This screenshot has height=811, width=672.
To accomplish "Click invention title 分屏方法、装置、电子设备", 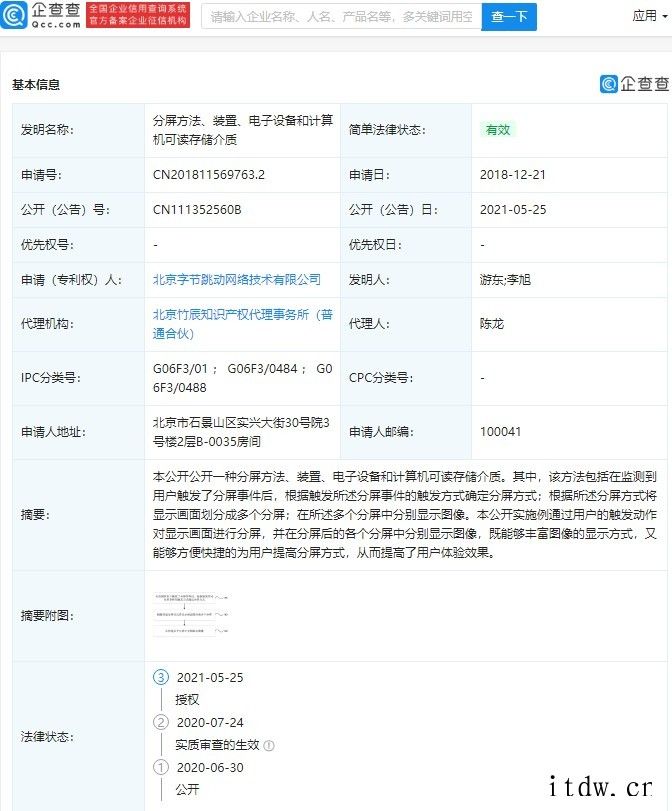I will pos(243,130).
